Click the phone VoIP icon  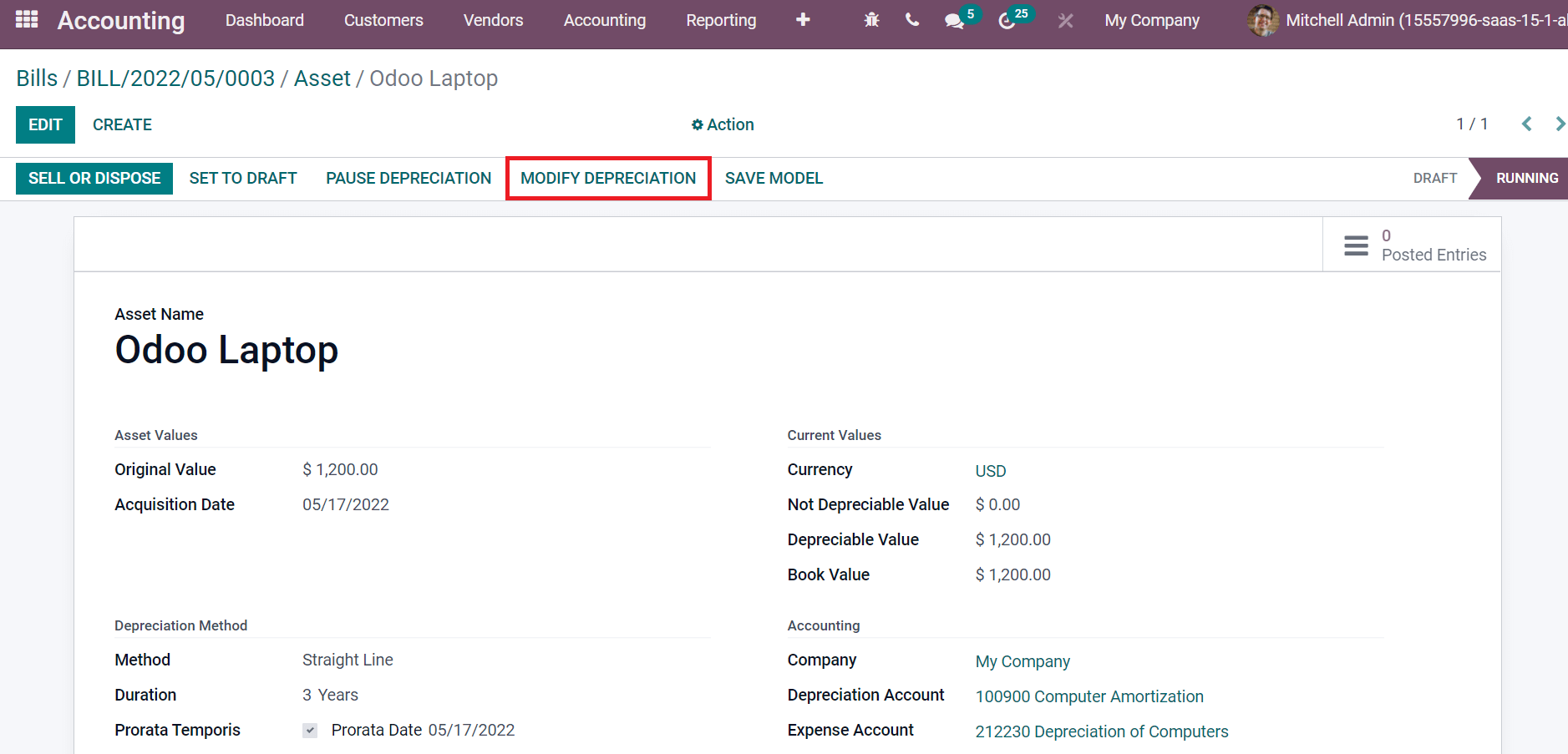click(912, 19)
